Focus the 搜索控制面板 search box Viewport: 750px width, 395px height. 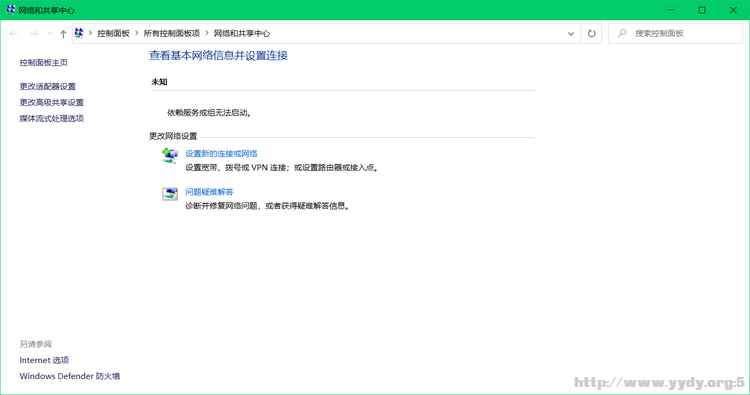[675, 33]
